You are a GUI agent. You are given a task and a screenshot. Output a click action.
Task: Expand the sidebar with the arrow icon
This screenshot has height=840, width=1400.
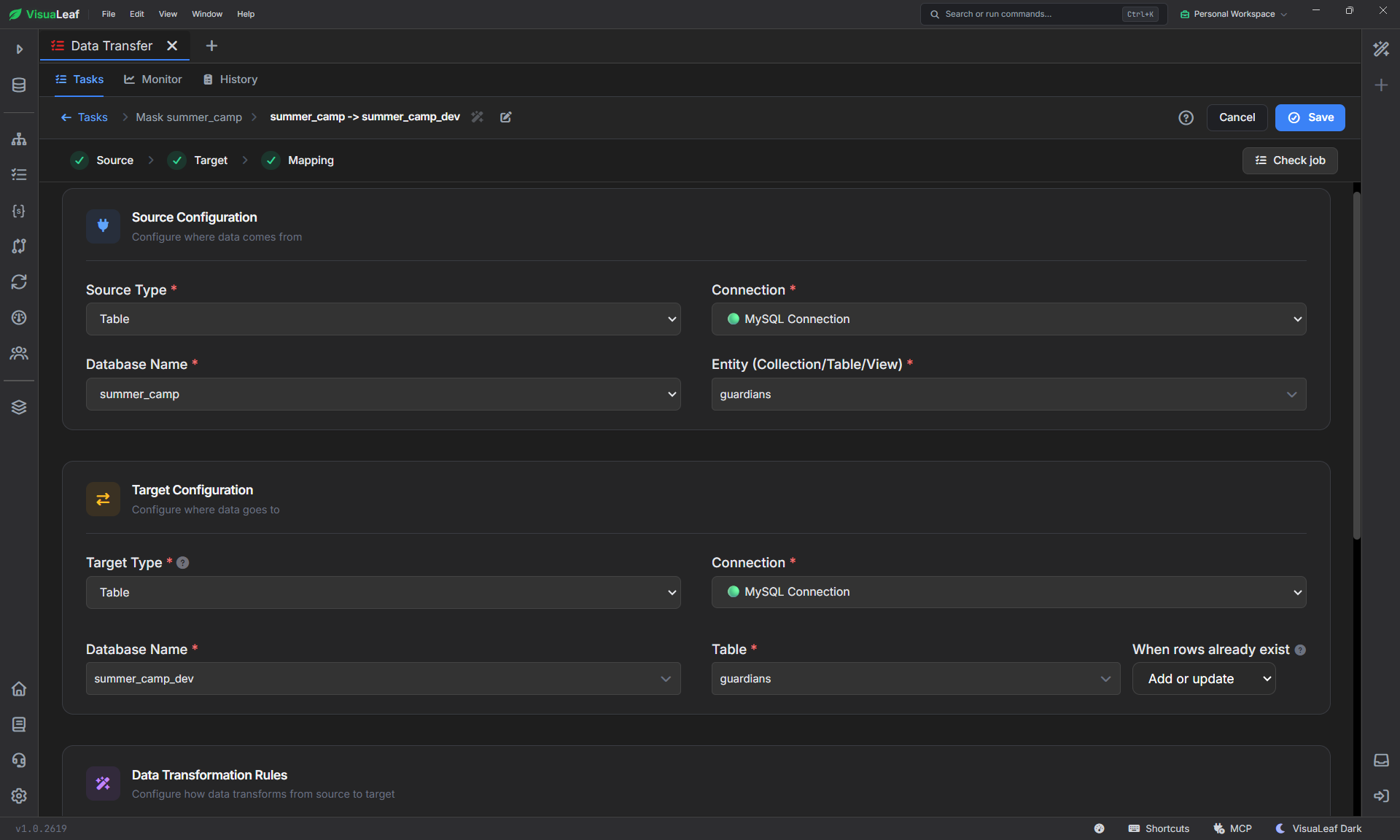coord(20,49)
